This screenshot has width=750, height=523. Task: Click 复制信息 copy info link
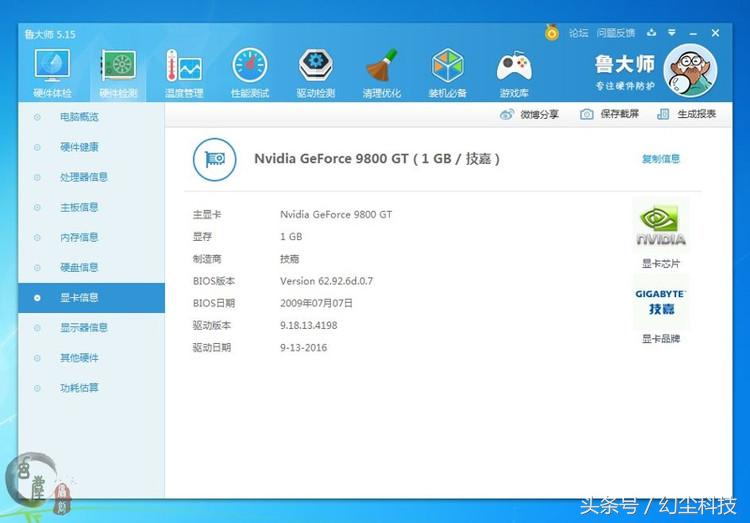point(660,159)
